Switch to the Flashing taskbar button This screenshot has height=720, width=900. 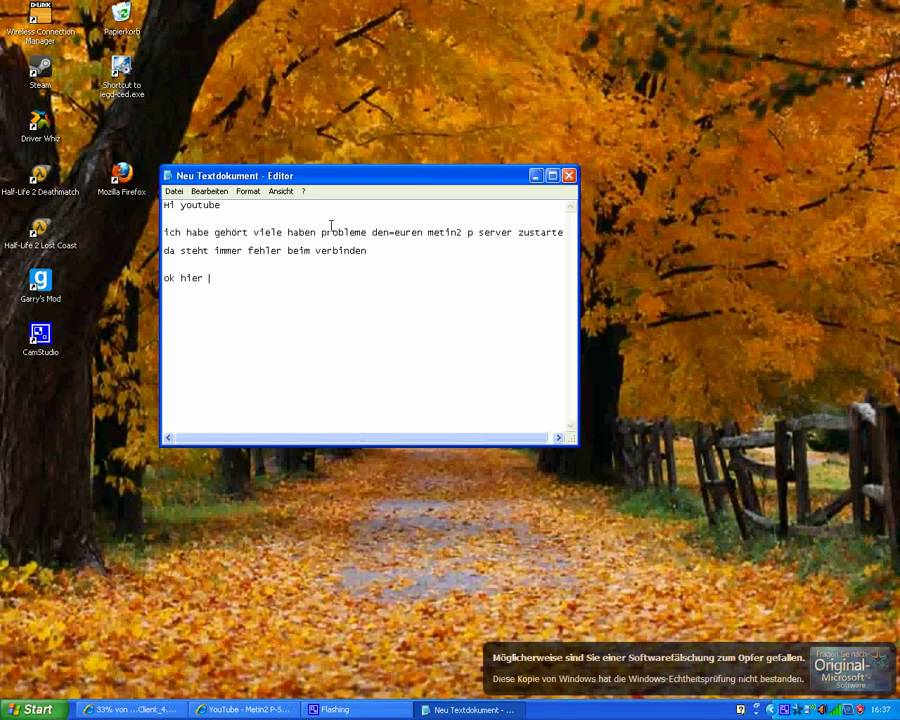(x=356, y=710)
